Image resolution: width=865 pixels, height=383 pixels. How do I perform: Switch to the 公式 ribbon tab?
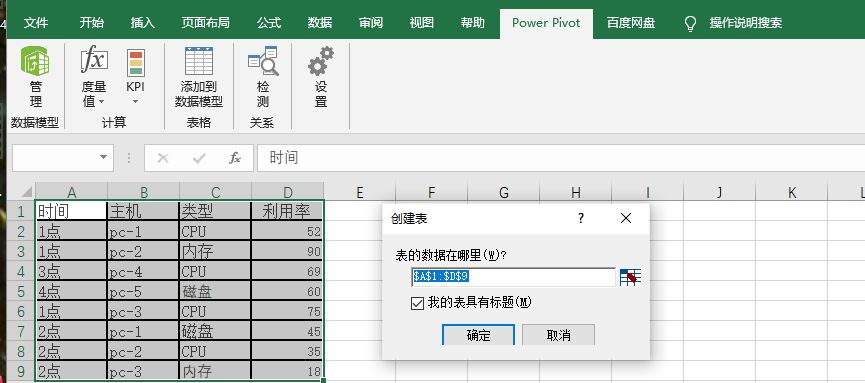pyautogui.click(x=269, y=23)
